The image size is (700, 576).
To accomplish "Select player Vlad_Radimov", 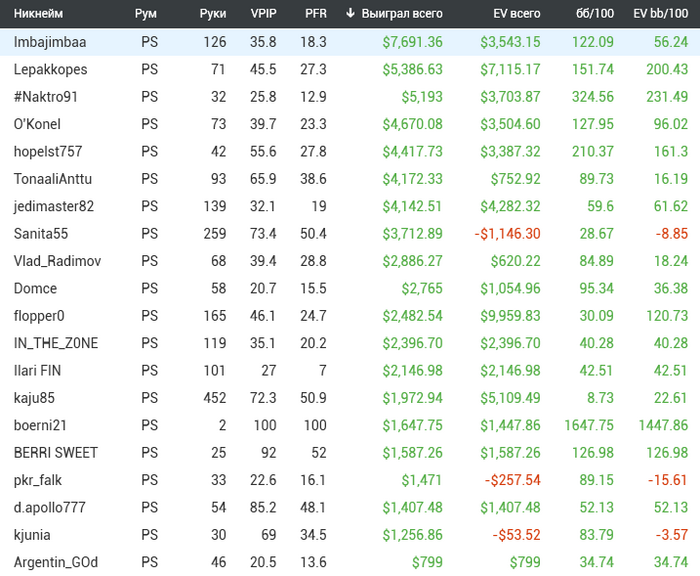I will point(57,261).
